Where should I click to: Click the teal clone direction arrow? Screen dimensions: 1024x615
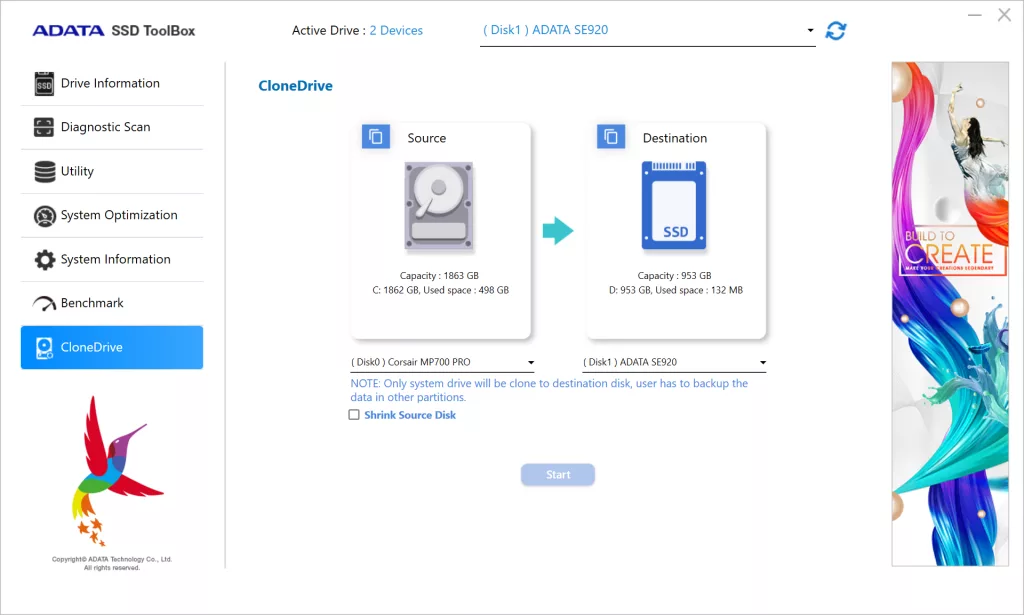[x=558, y=230]
